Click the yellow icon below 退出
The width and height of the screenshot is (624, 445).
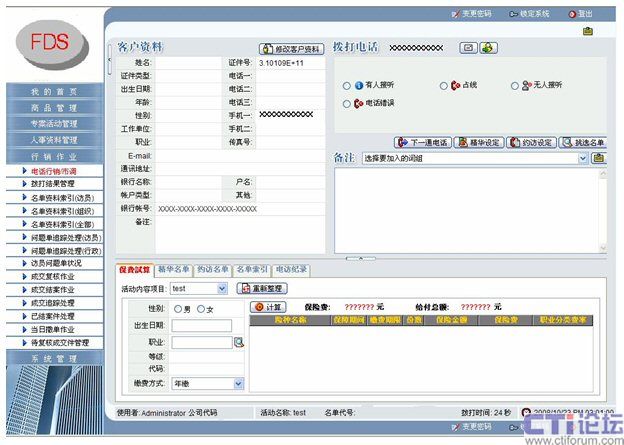tap(588, 31)
